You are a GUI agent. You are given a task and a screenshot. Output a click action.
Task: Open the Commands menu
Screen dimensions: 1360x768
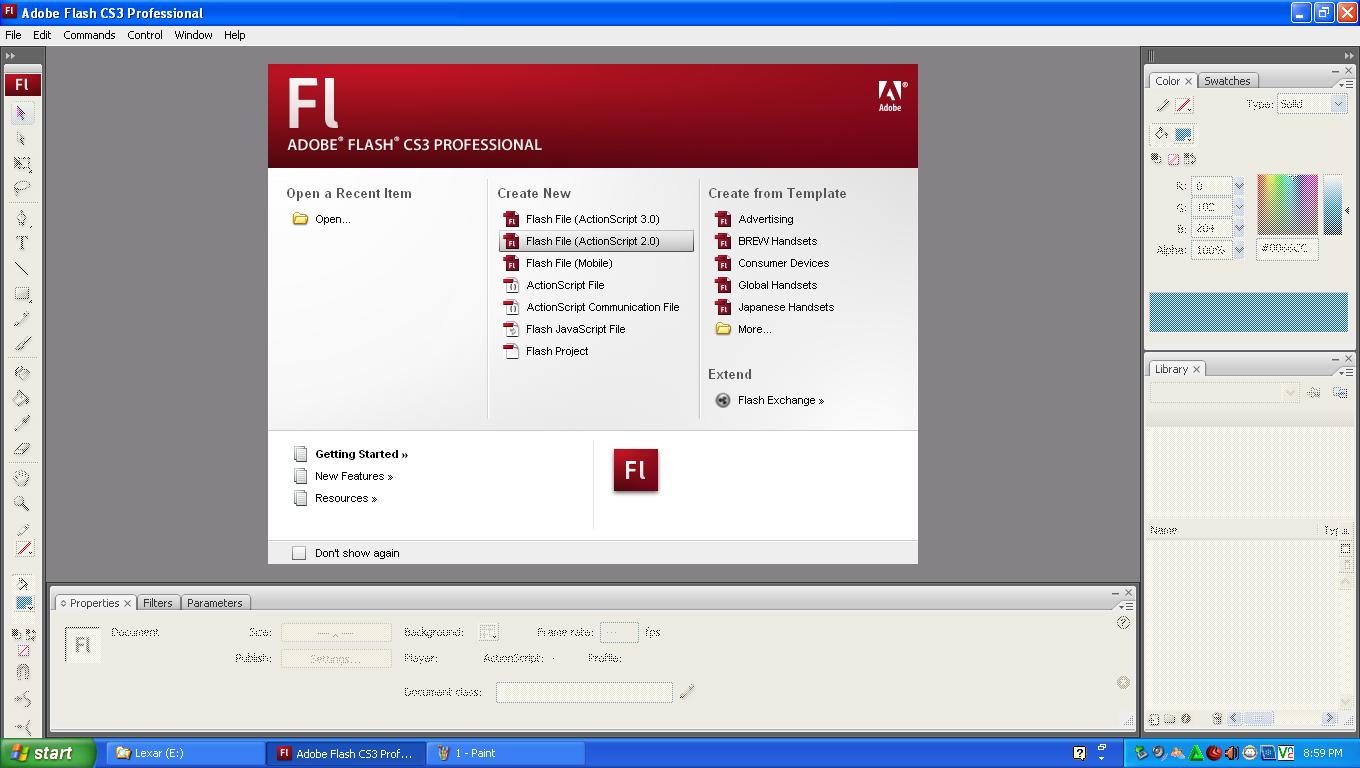click(x=89, y=35)
